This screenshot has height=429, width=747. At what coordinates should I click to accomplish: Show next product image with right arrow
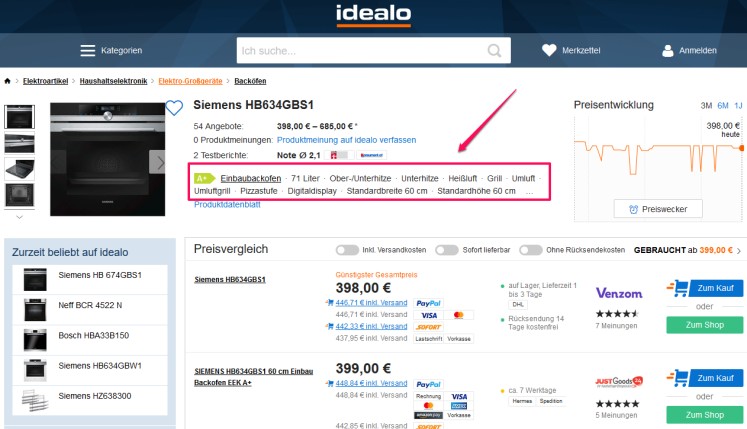coord(158,163)
